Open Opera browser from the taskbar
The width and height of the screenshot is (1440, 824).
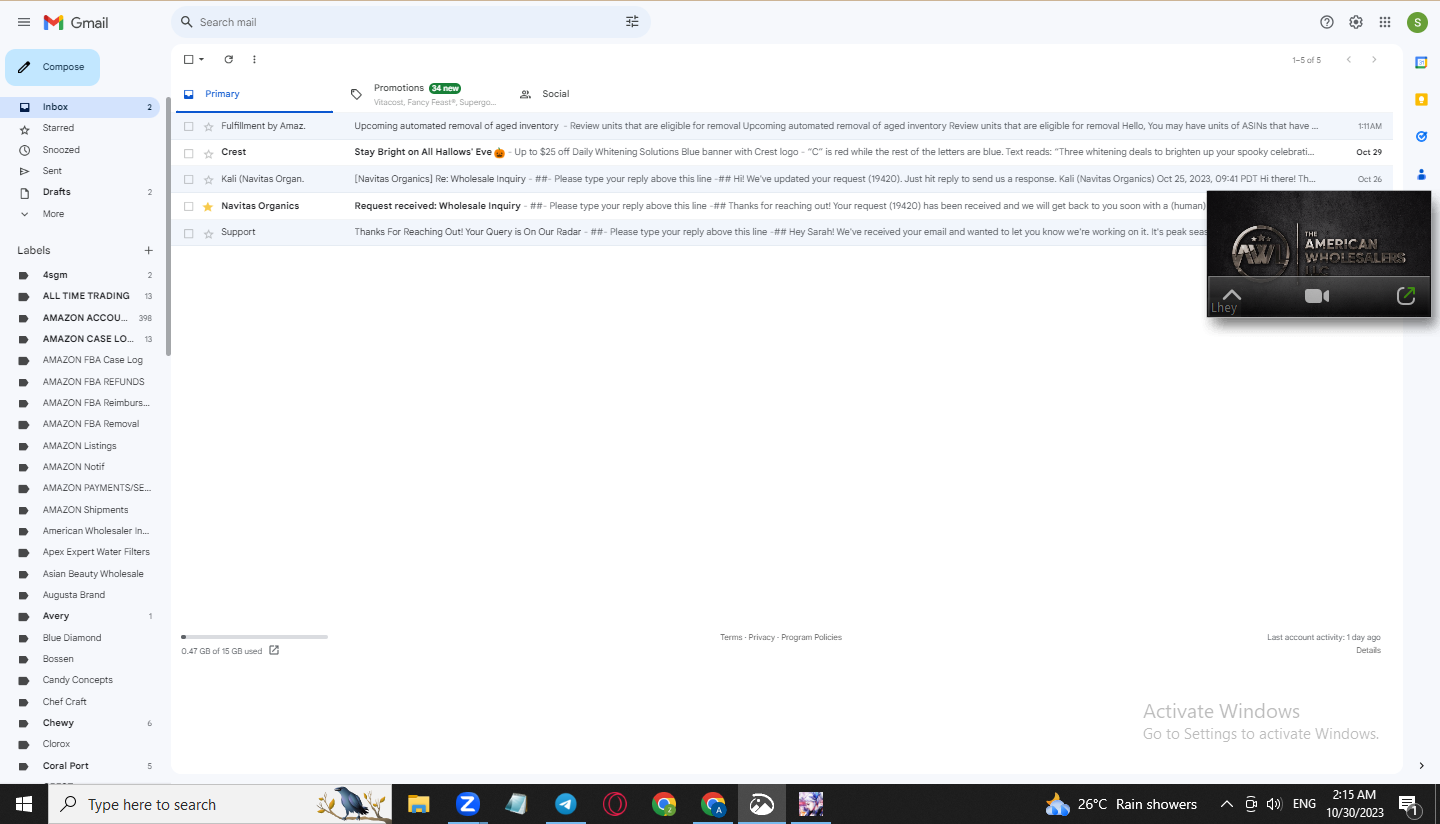(615, 804)
